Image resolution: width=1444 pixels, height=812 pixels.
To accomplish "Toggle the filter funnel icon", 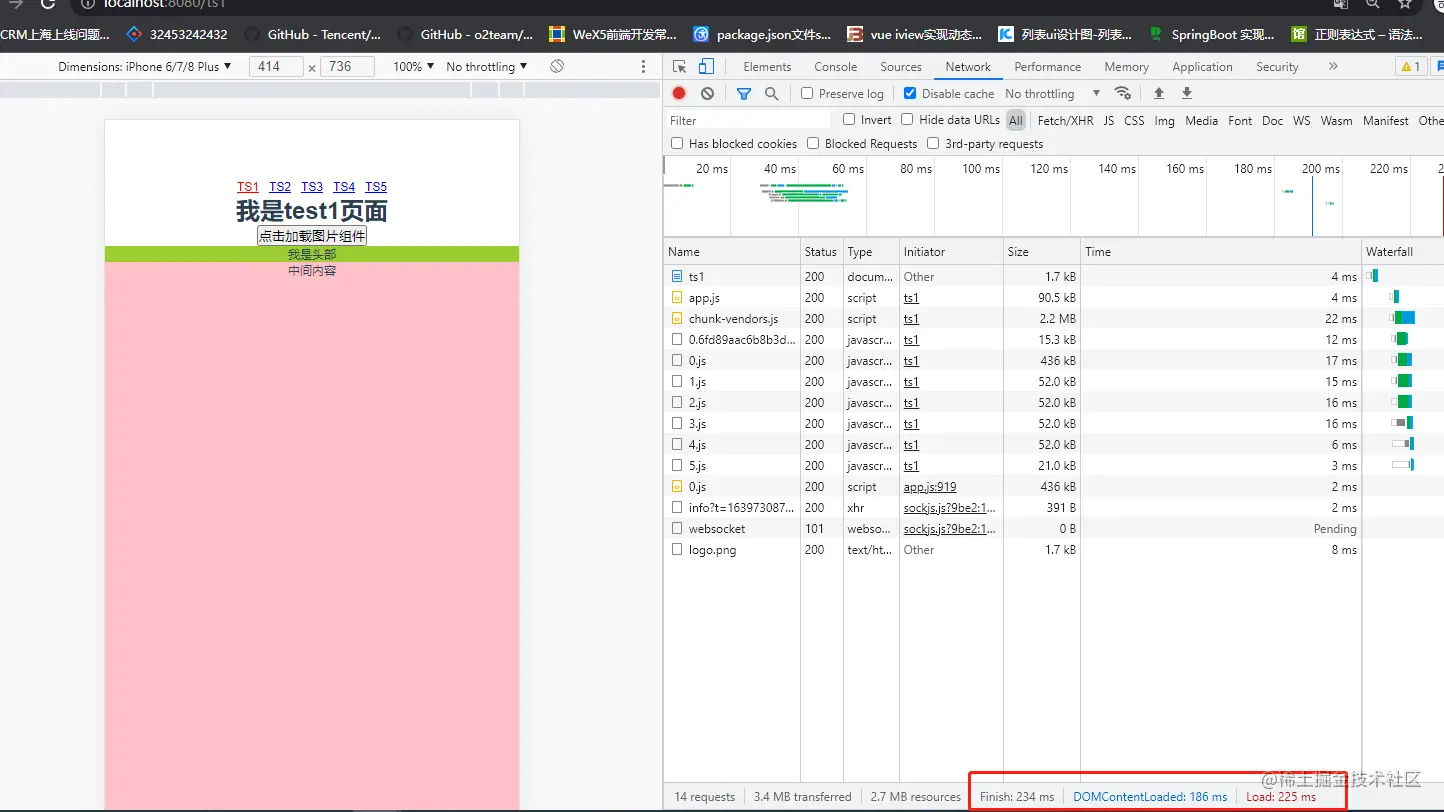I will tap(744, 93).
